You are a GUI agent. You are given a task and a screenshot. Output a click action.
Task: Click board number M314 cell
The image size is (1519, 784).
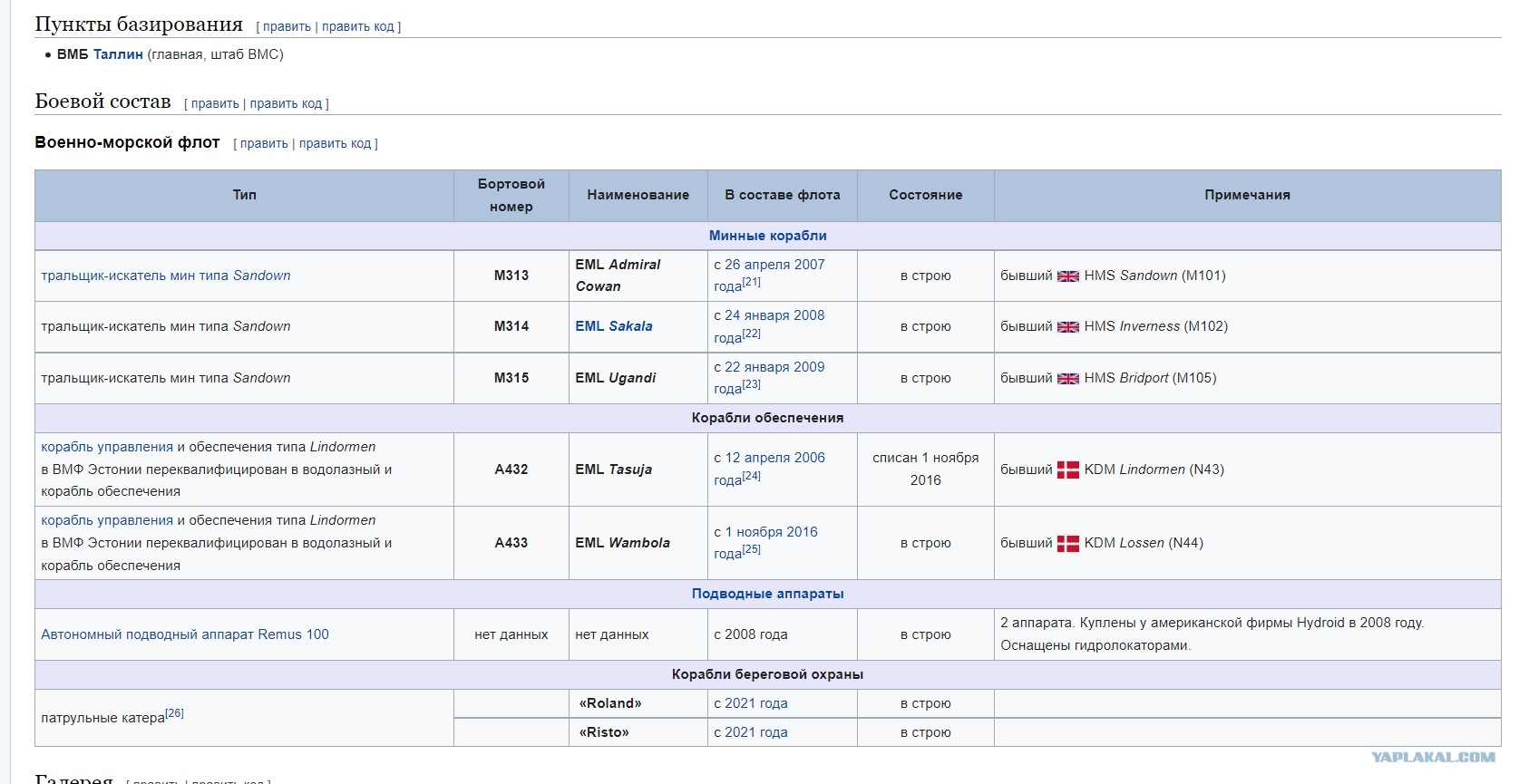(x=511, y=326)
